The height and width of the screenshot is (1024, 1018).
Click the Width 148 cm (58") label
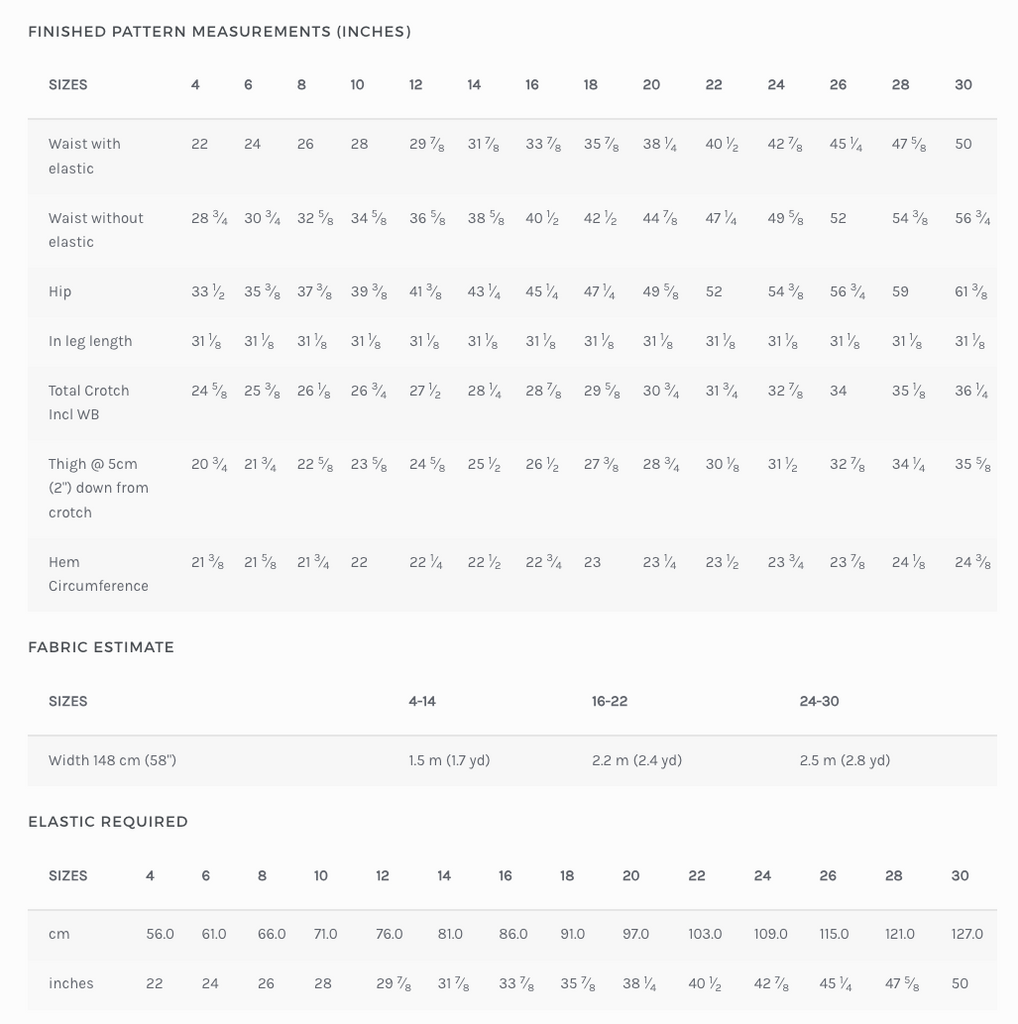point(112,761)
